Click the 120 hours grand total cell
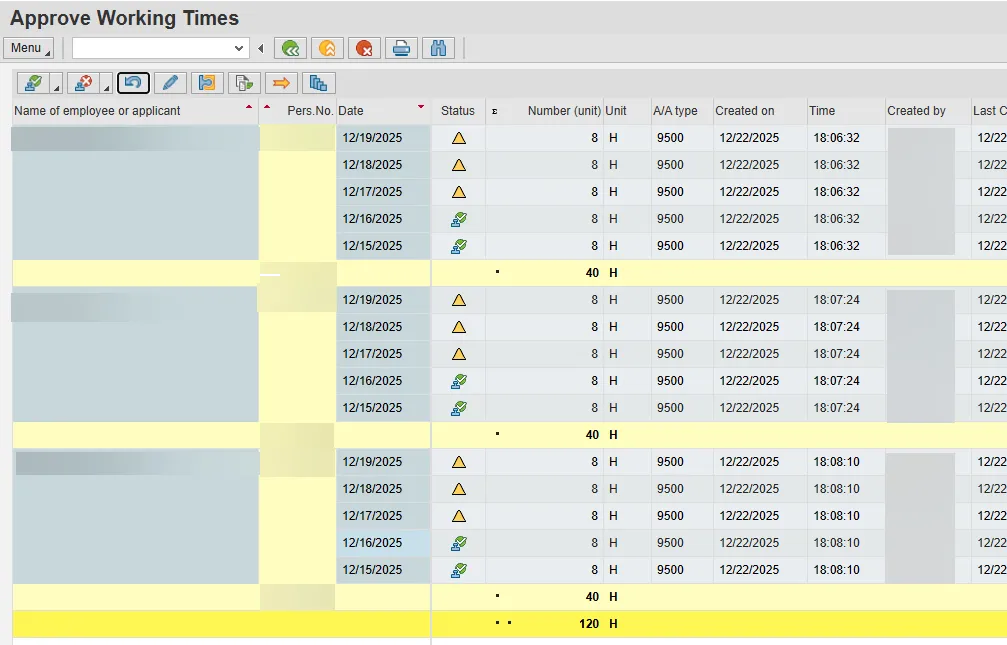The image size is (1007, 645). coord(588,624)
